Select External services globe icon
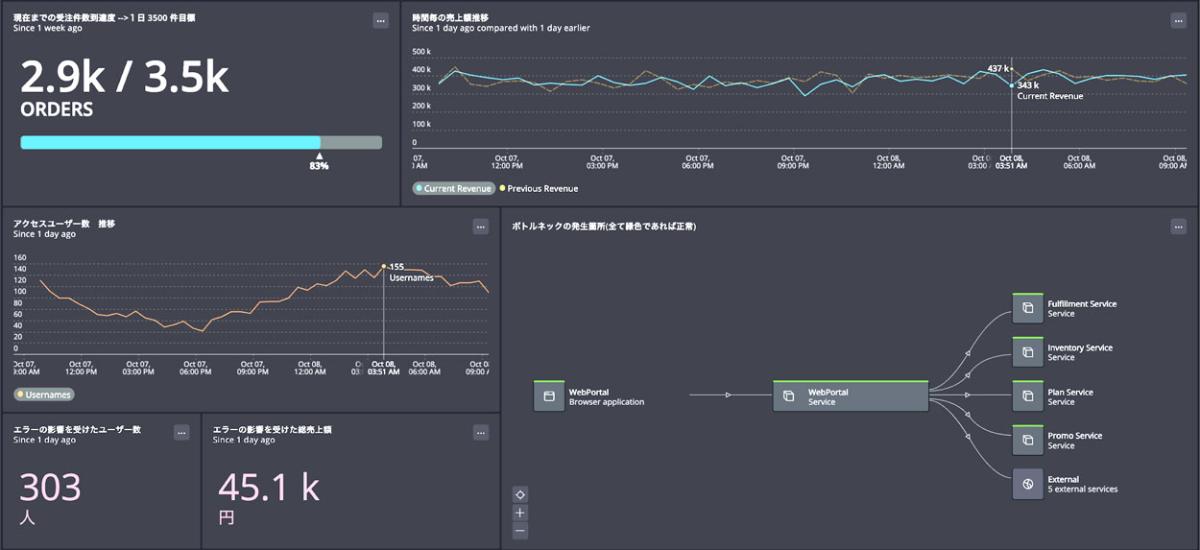Image resolution: width=1200 pixels, height=550 pixels. 1027,484
